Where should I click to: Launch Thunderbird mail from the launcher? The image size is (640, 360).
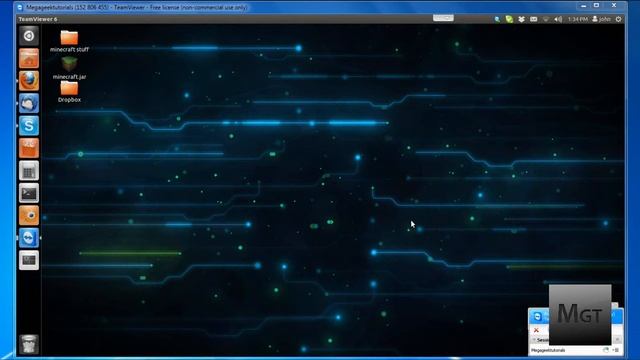pos(29,103)
